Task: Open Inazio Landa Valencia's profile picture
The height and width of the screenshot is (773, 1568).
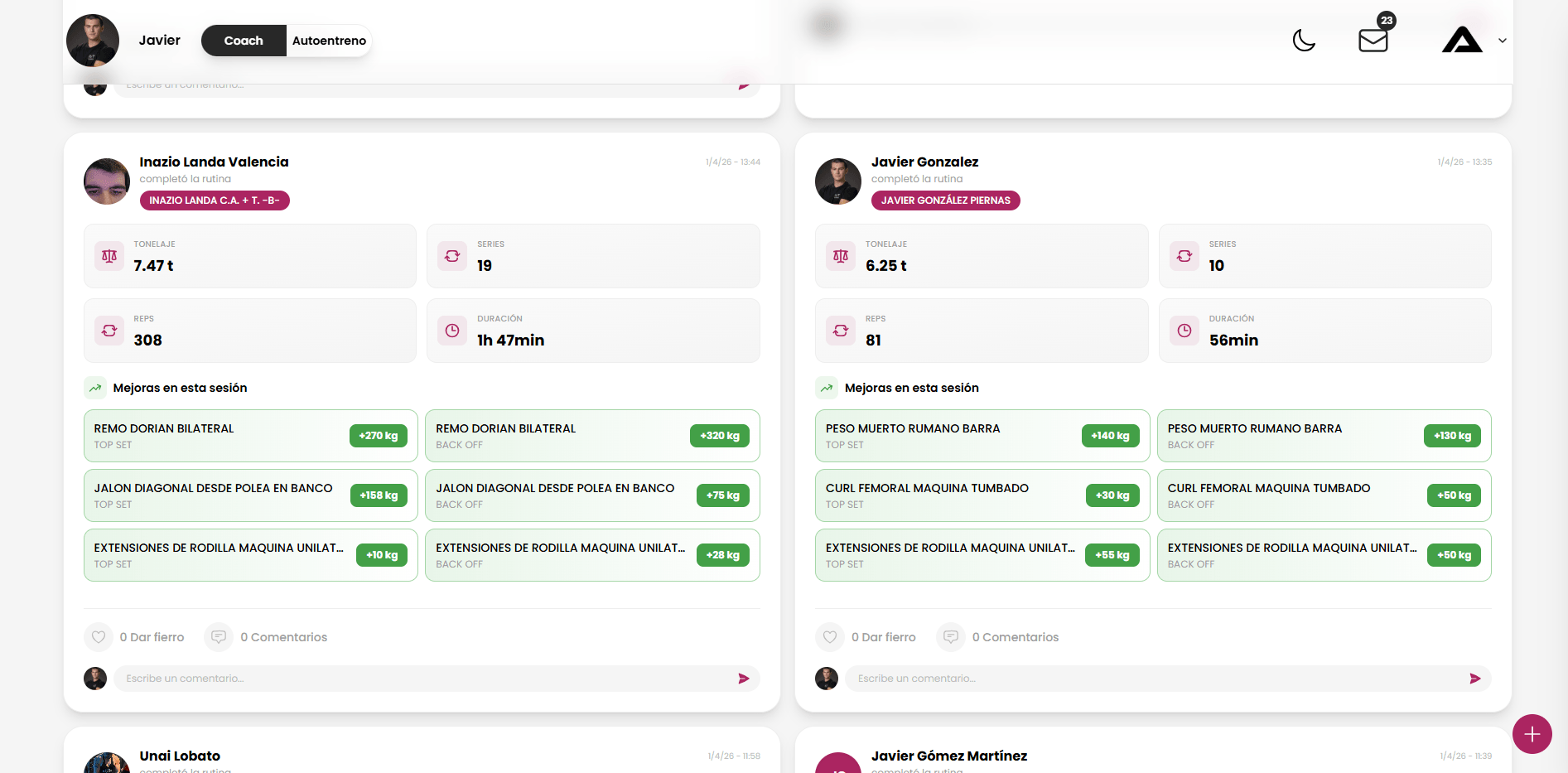Action: [107, 181]
